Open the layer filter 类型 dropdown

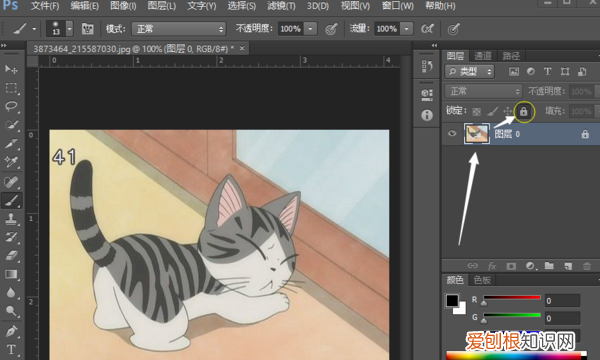(469, 72)
